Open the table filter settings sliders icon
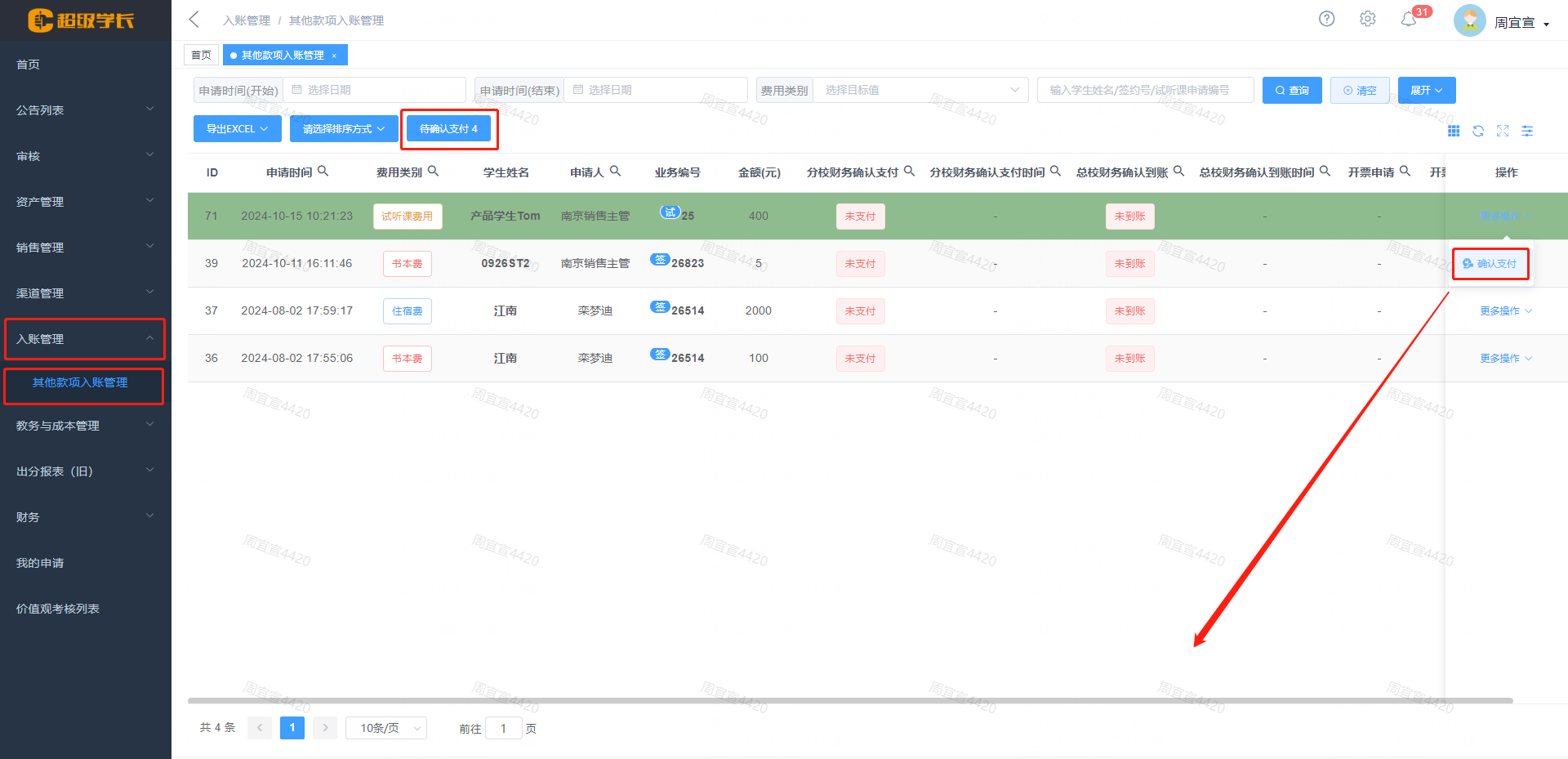Screen dimensions: 1568x759 click(1527, 131)
